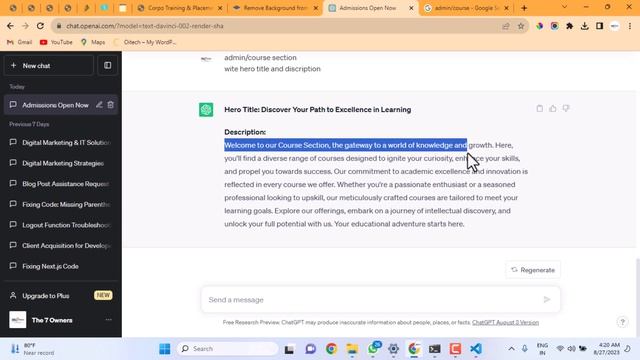Open The 7 Owners account menu dots
The width and height of the screenshot is (640, 360).
(x=109, y=320)
